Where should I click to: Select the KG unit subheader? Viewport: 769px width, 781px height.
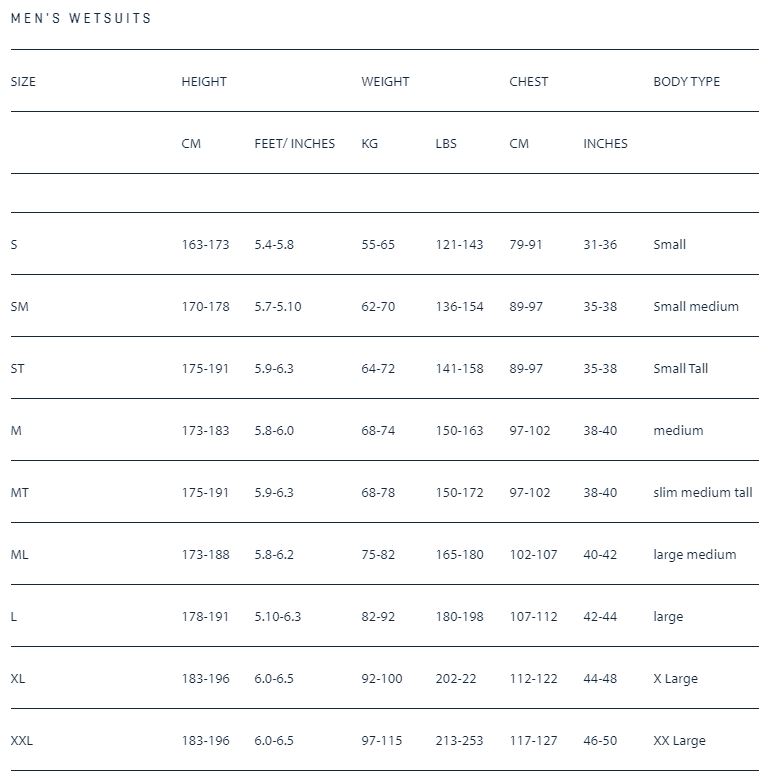click(370, 144)
